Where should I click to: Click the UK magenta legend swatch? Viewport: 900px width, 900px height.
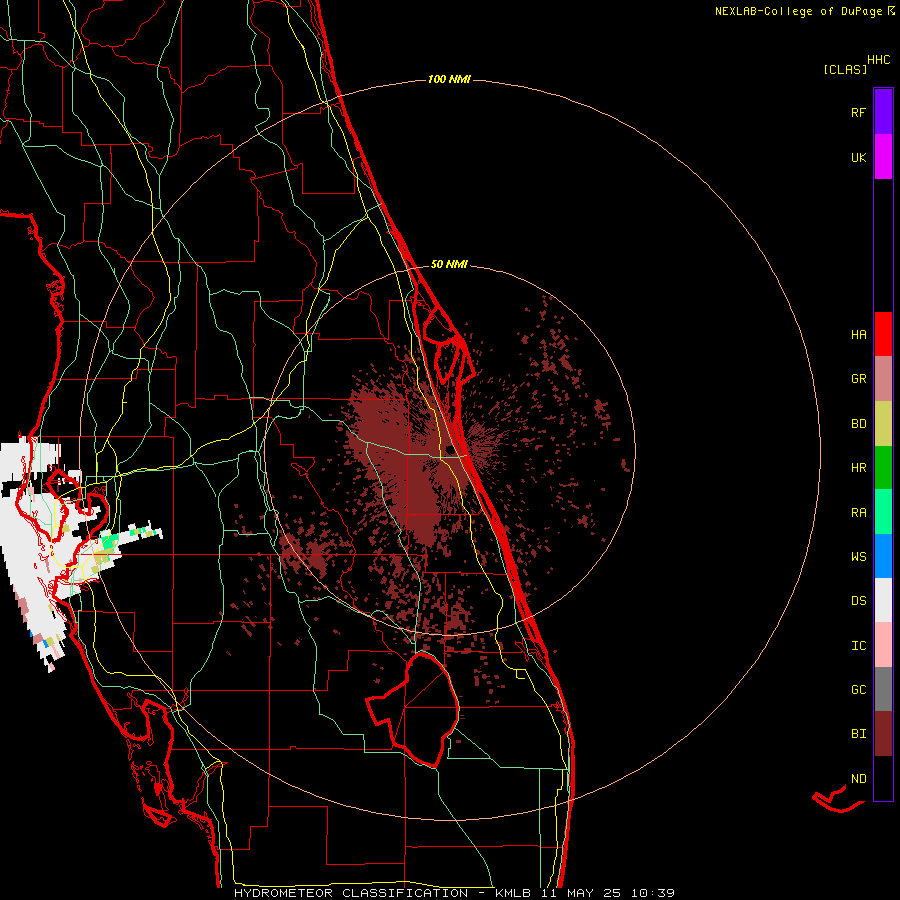pos(883,157)
